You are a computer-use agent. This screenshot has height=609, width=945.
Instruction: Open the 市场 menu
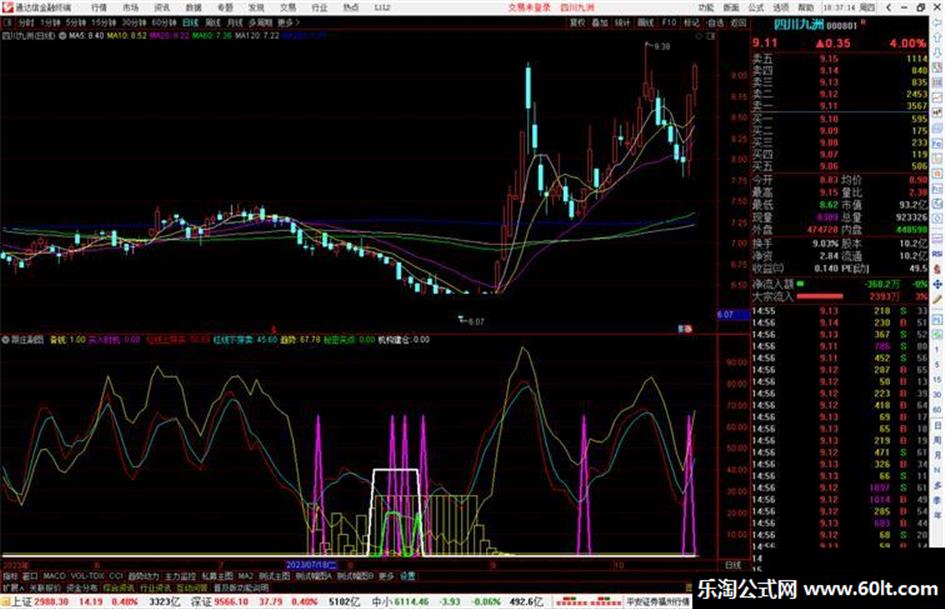click(x=130, y=7)
